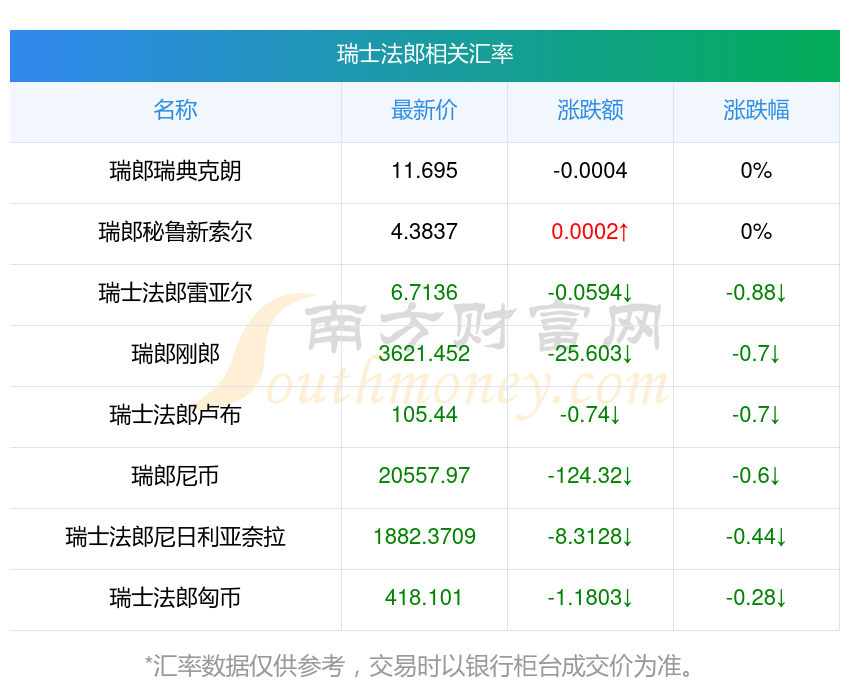Click the percent change -0.6↓
Screen dimensions: 850x698
point(756,476)
